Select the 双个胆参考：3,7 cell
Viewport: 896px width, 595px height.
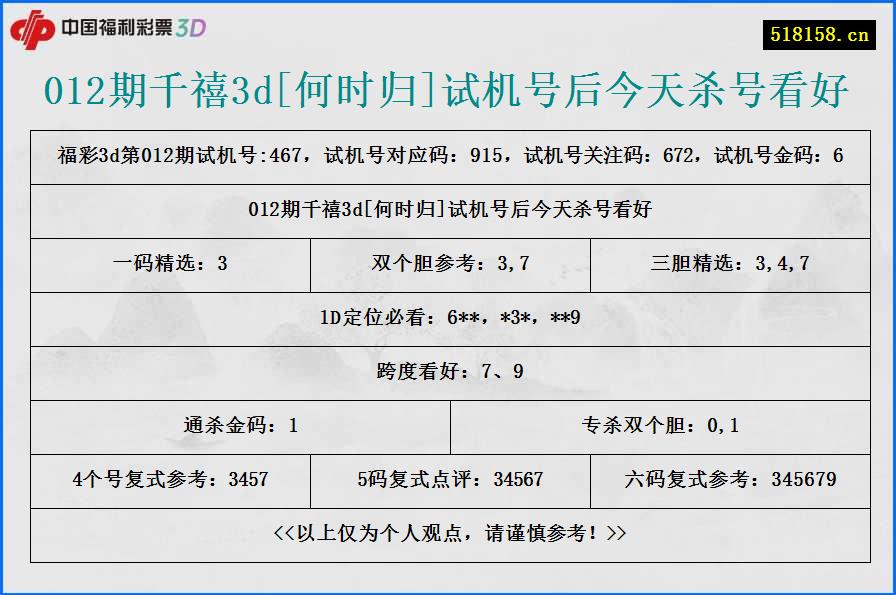[x=448, y=265]
